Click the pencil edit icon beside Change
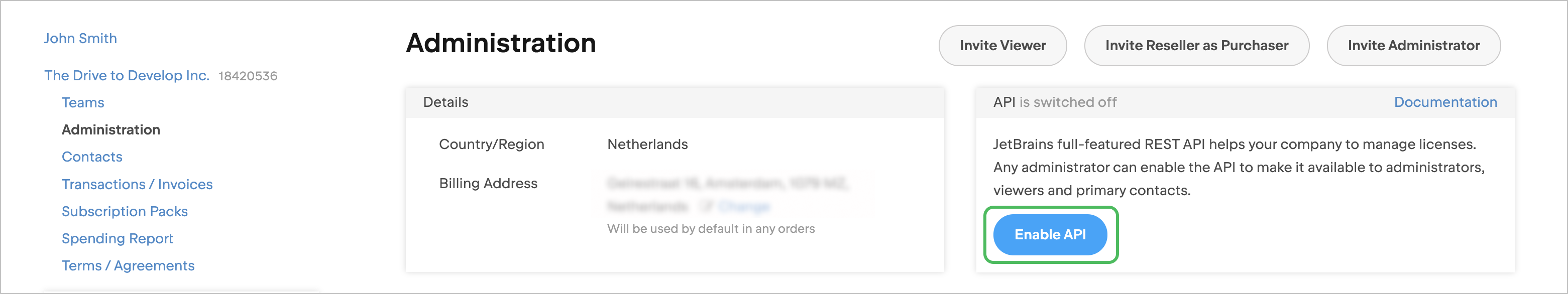Image resolution: width=1568 pixels, height=294 pixels. 707,207
